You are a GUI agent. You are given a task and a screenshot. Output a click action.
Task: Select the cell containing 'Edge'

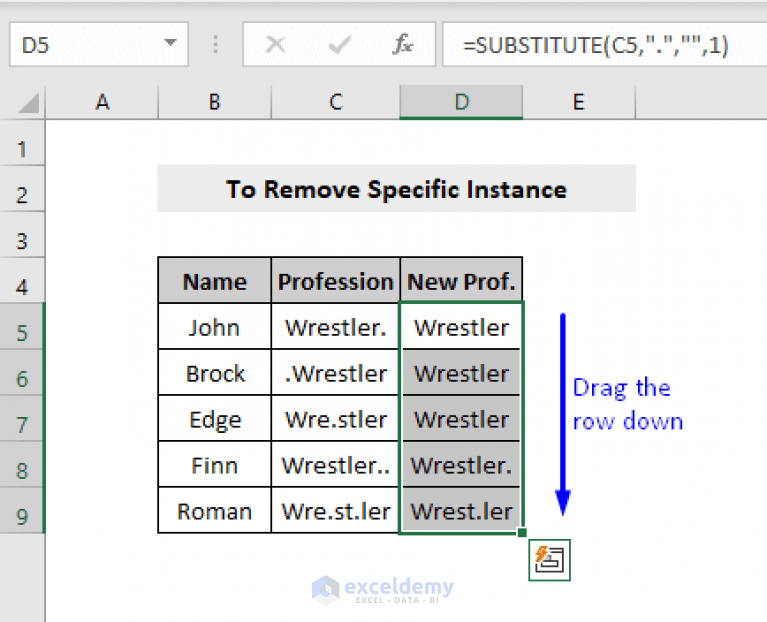click(215, 419)
